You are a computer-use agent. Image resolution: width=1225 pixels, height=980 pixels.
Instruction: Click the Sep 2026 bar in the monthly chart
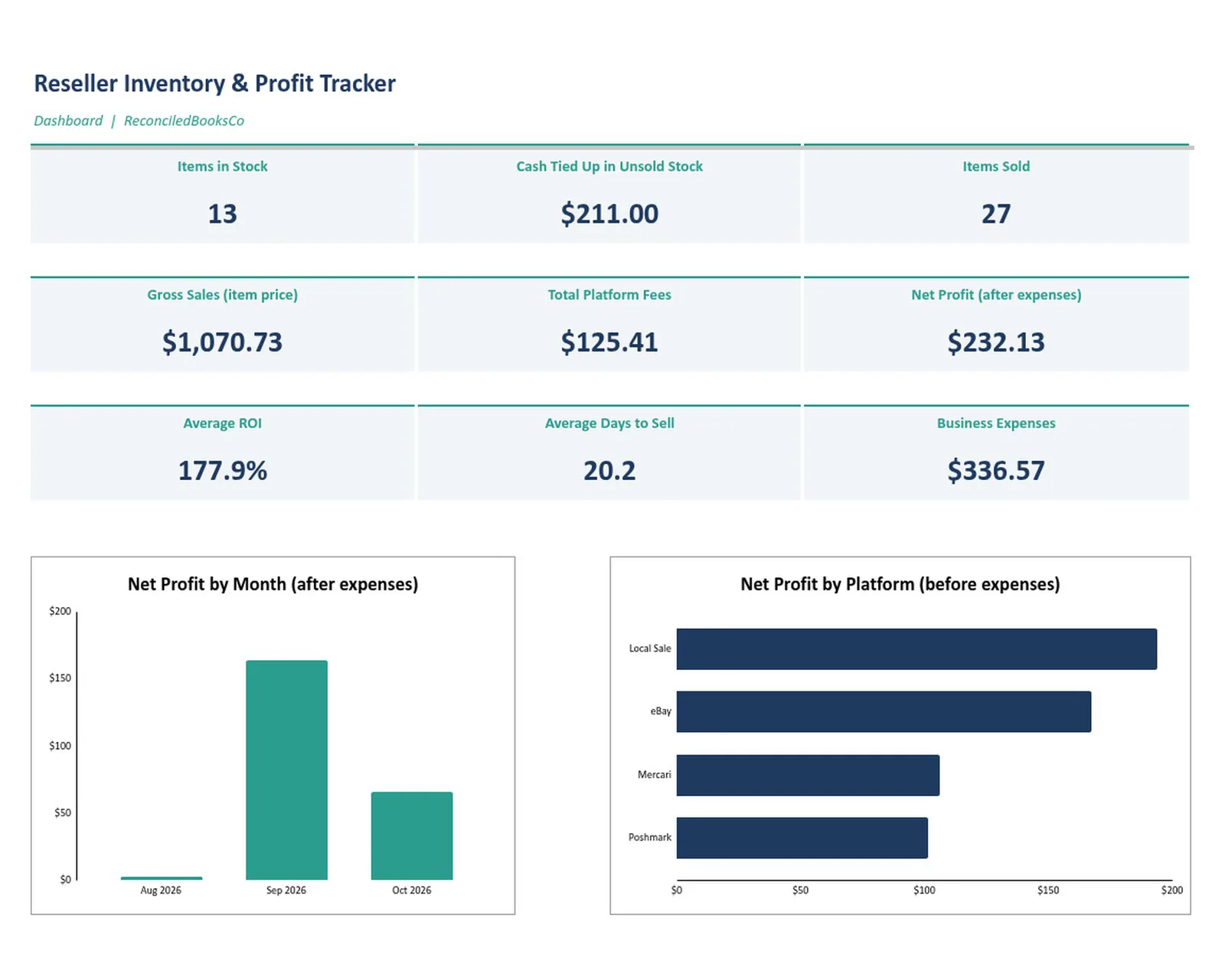click(286, 770)
